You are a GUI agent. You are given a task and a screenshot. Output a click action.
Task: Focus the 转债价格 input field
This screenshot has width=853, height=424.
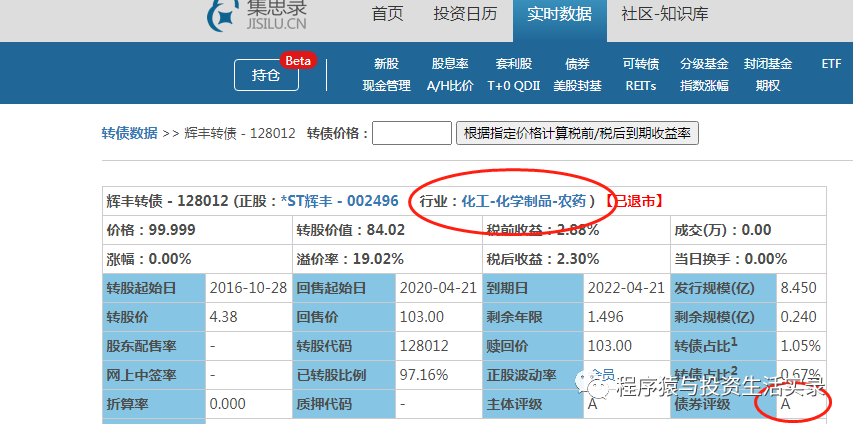click(x=412, y=133)
